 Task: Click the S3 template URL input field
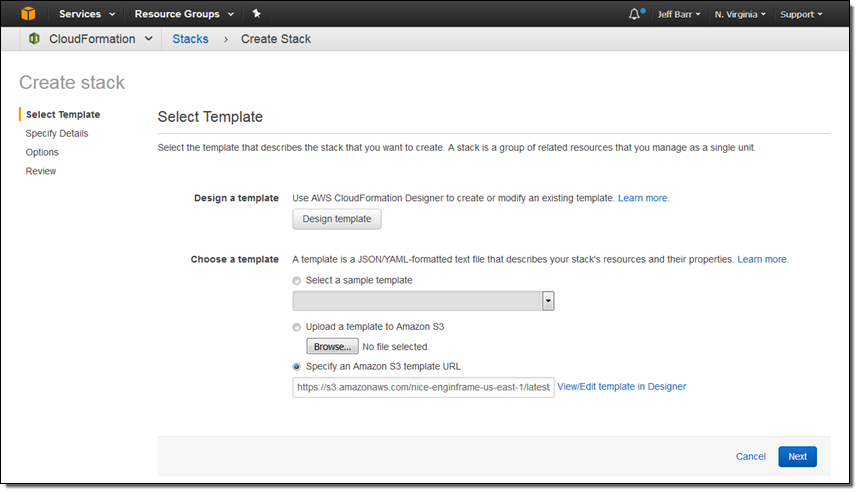(x=423, y=387)
